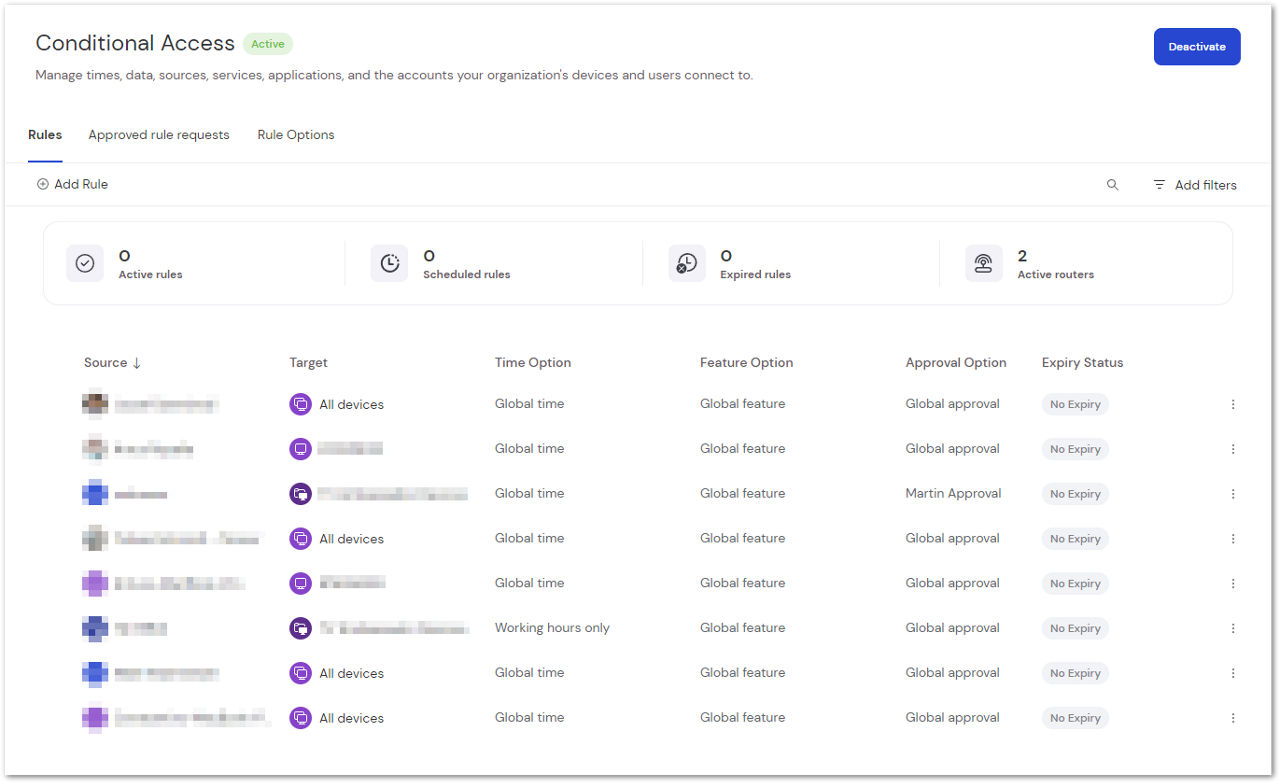Image resolution: width=1280 pixels, height=784 pixels.
Task: Click Global feature in Working hours only row
Action: tap(743, 628)
